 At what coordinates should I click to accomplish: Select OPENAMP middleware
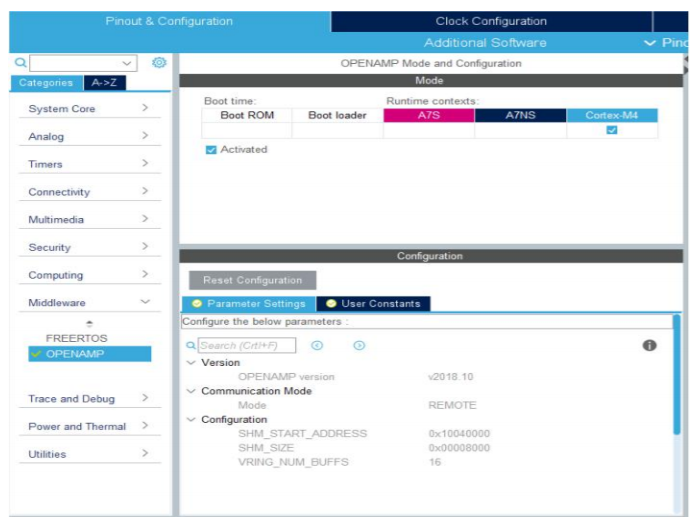tap(90, 354)
